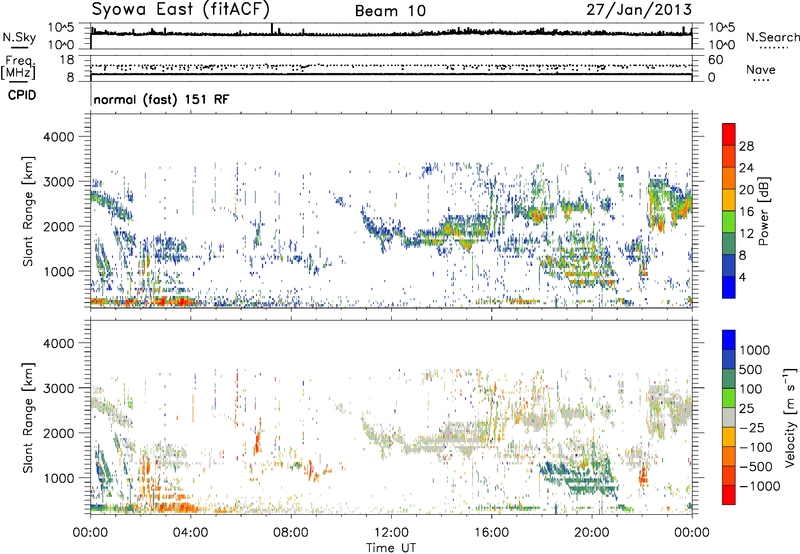Click Velocity colorbar value 25
This screenshot has height=554, width=800.
click(747, 408)
